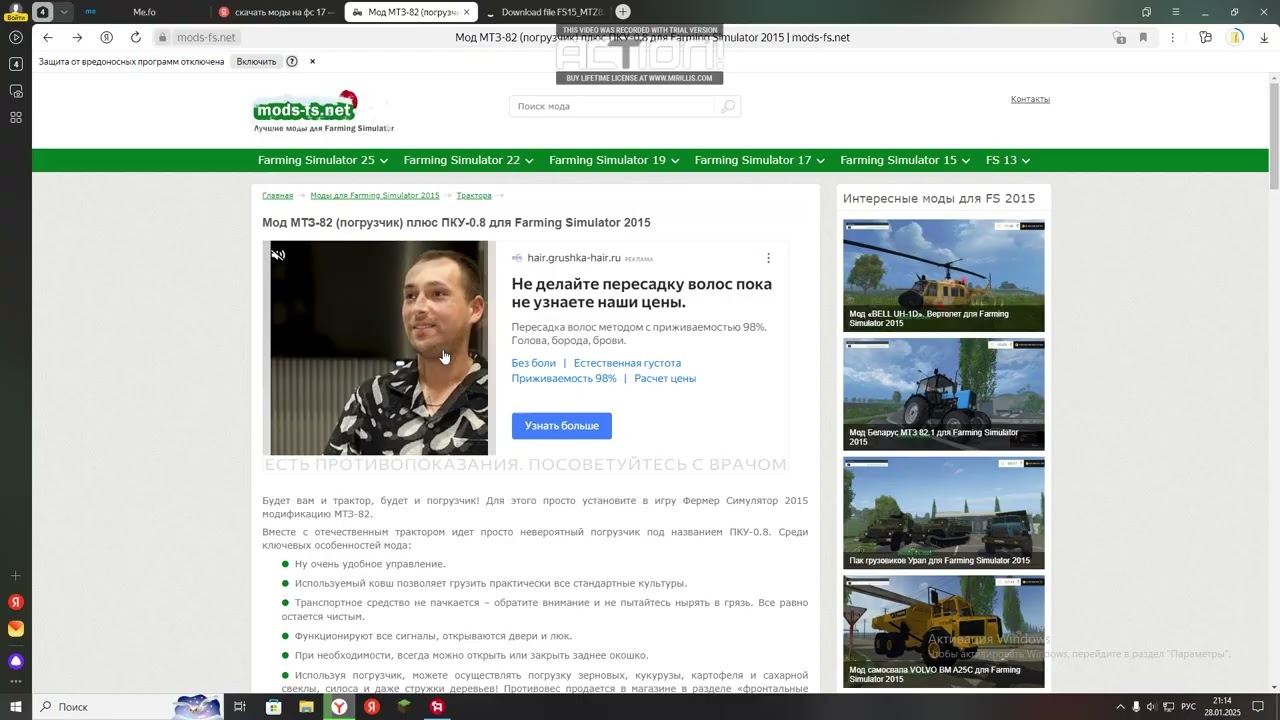The width and height of the screenshot is (1280, 720).
Task: Open the ad's three-dot options menu
Action: click(x=768, y=258)
